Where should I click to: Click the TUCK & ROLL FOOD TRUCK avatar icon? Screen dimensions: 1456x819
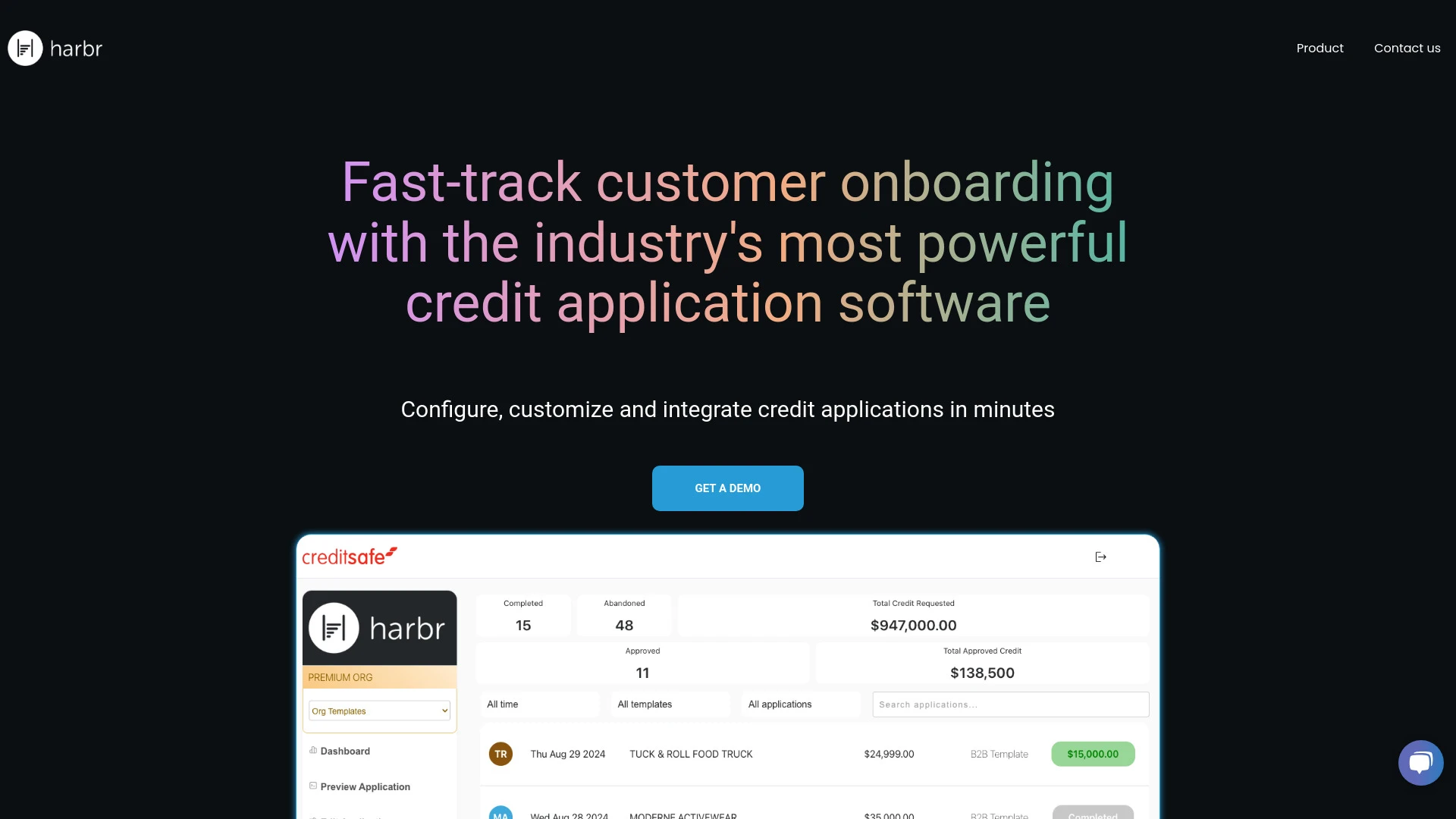tap(500, 753)
